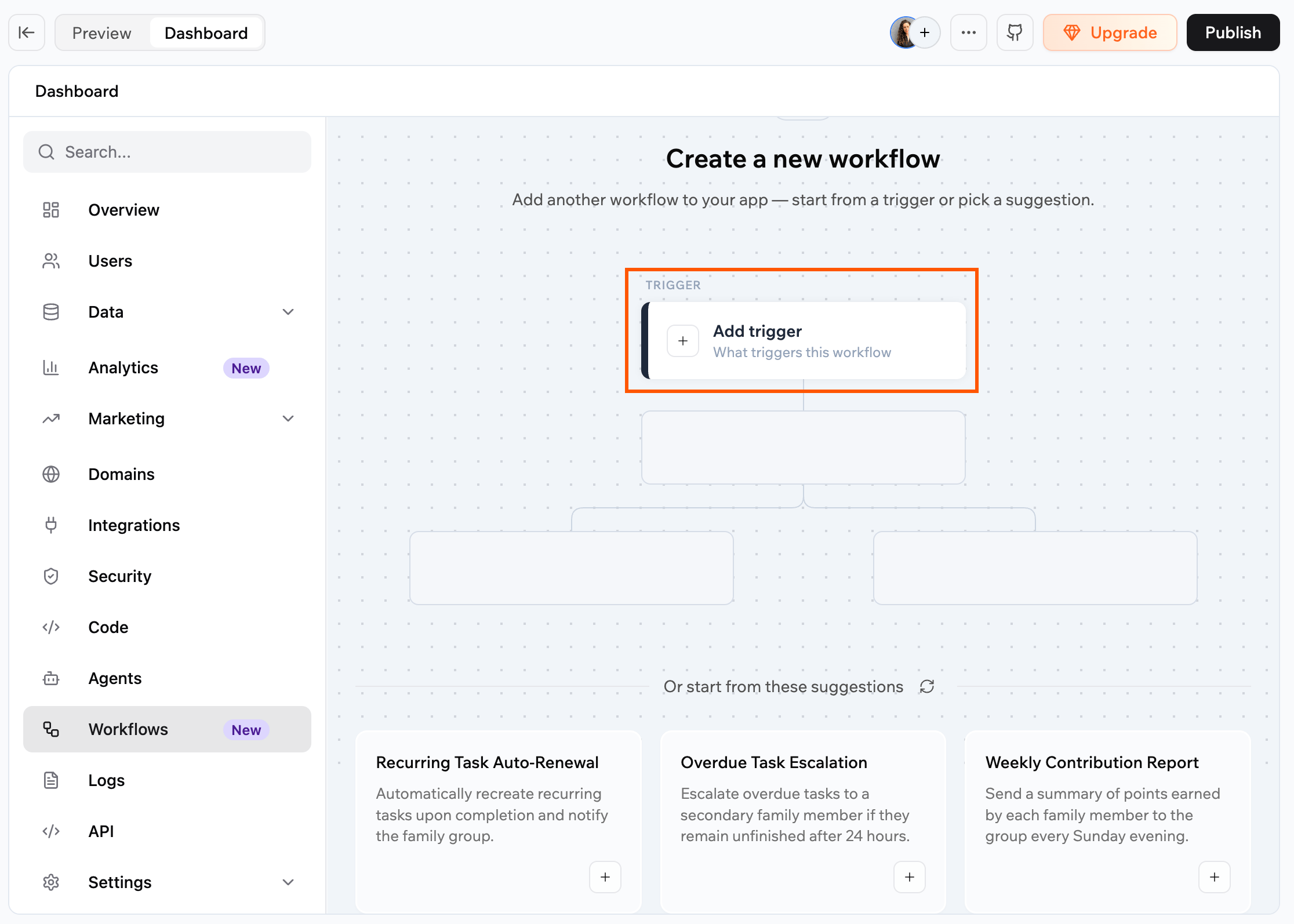Click the Overview grid icon

coord(51,210)
